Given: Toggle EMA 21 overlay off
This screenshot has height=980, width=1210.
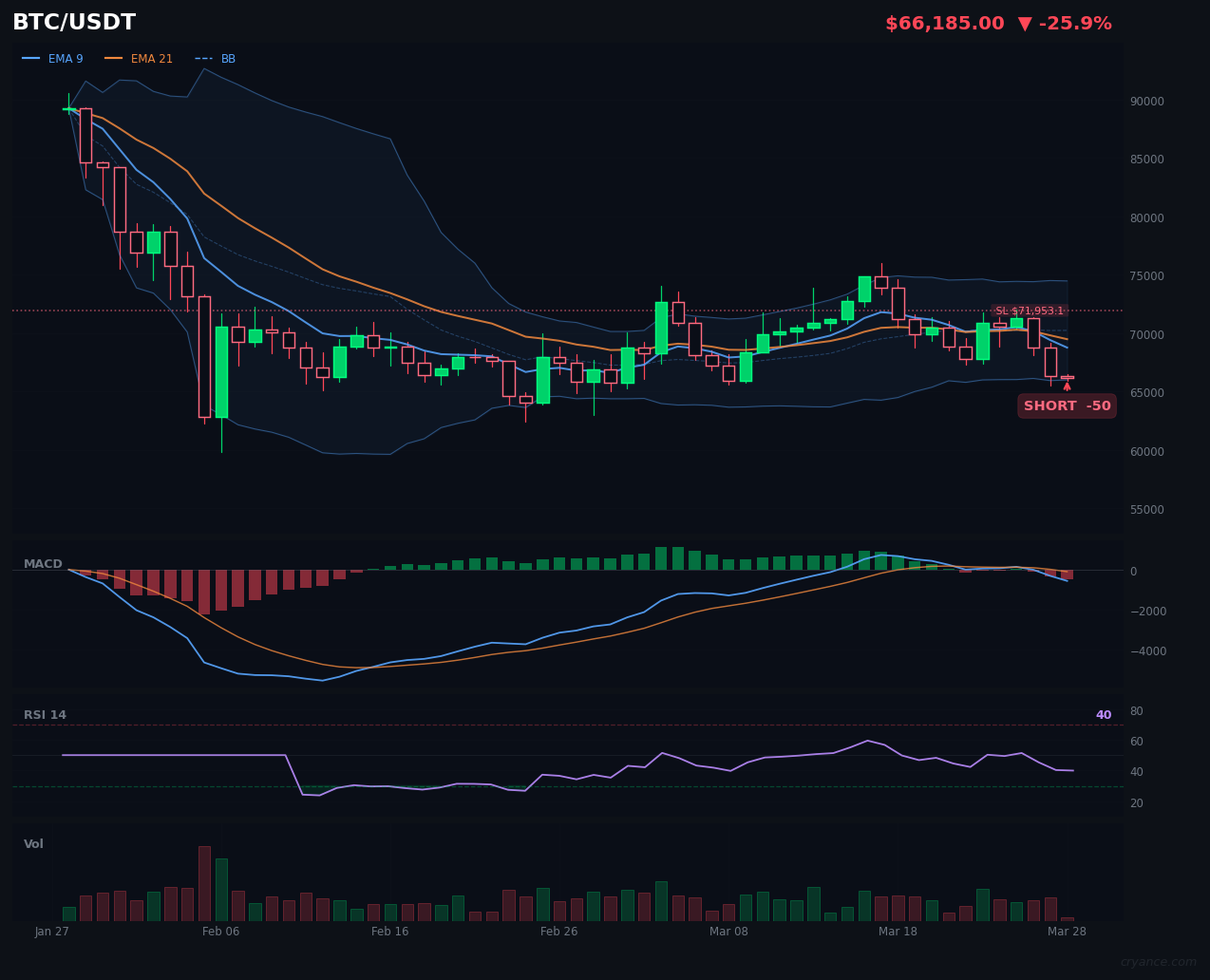Looking at the screenshot, I should pyautogui.click(x=152, y=58).
